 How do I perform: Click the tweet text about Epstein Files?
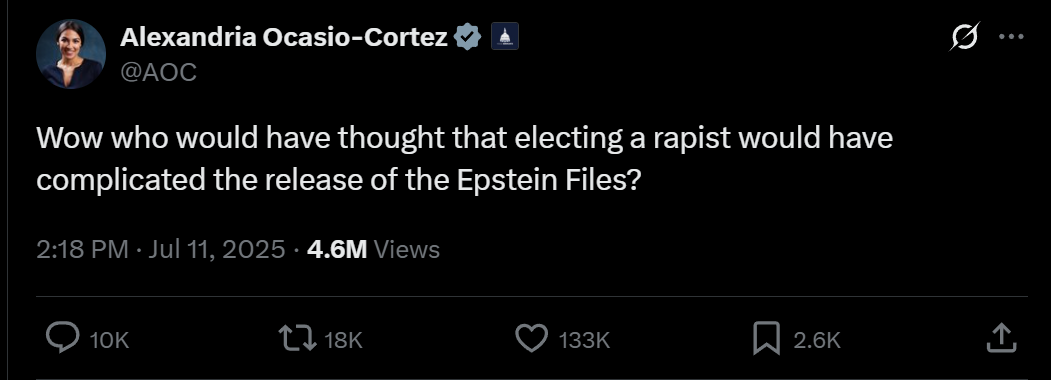465,160
